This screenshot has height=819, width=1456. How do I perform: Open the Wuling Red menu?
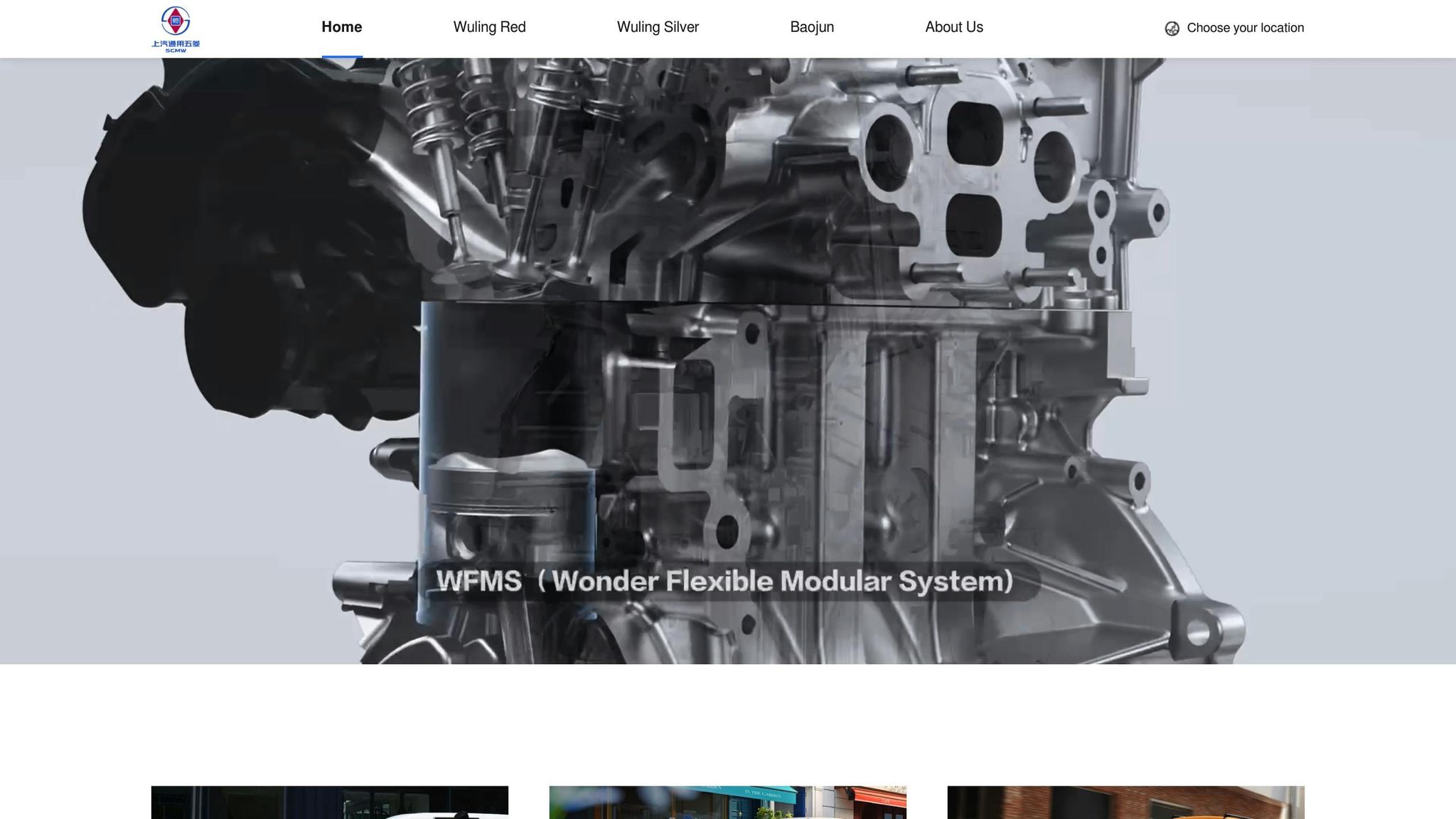489,27
